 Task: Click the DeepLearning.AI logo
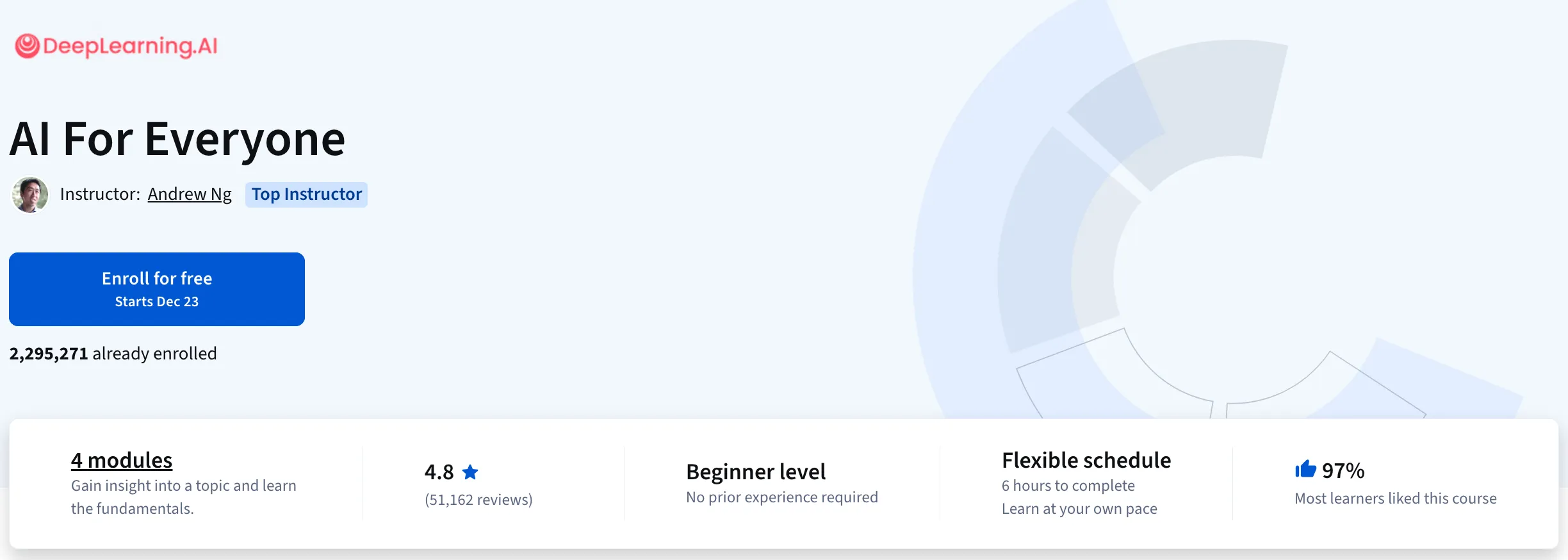[117, 46]
